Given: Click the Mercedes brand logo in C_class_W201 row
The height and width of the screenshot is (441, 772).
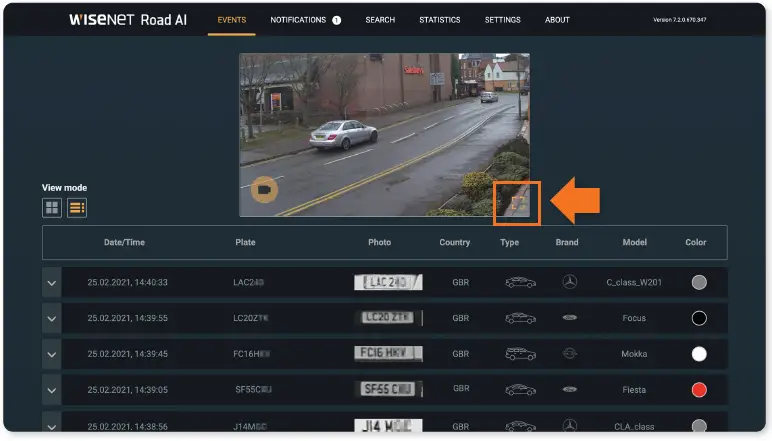Looking at the screenshot, I should click(570, 282).
